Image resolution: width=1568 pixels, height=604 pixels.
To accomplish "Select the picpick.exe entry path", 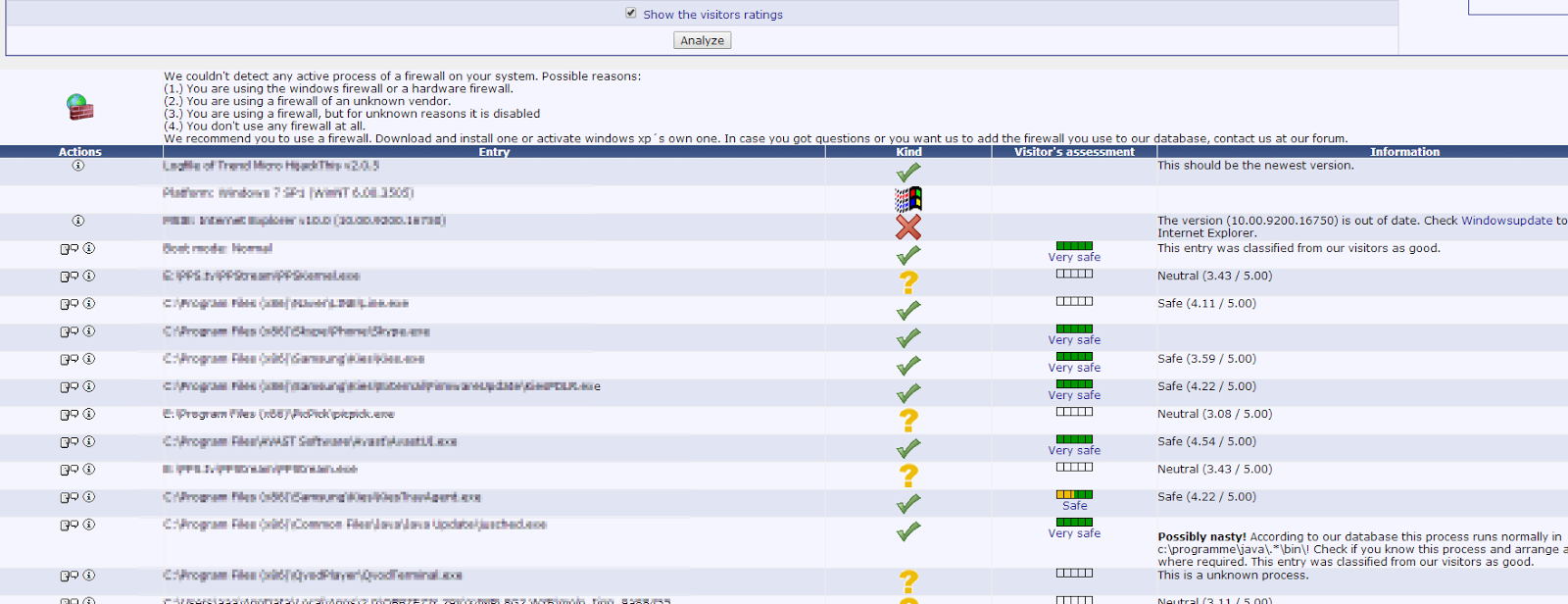I will 278,415.
